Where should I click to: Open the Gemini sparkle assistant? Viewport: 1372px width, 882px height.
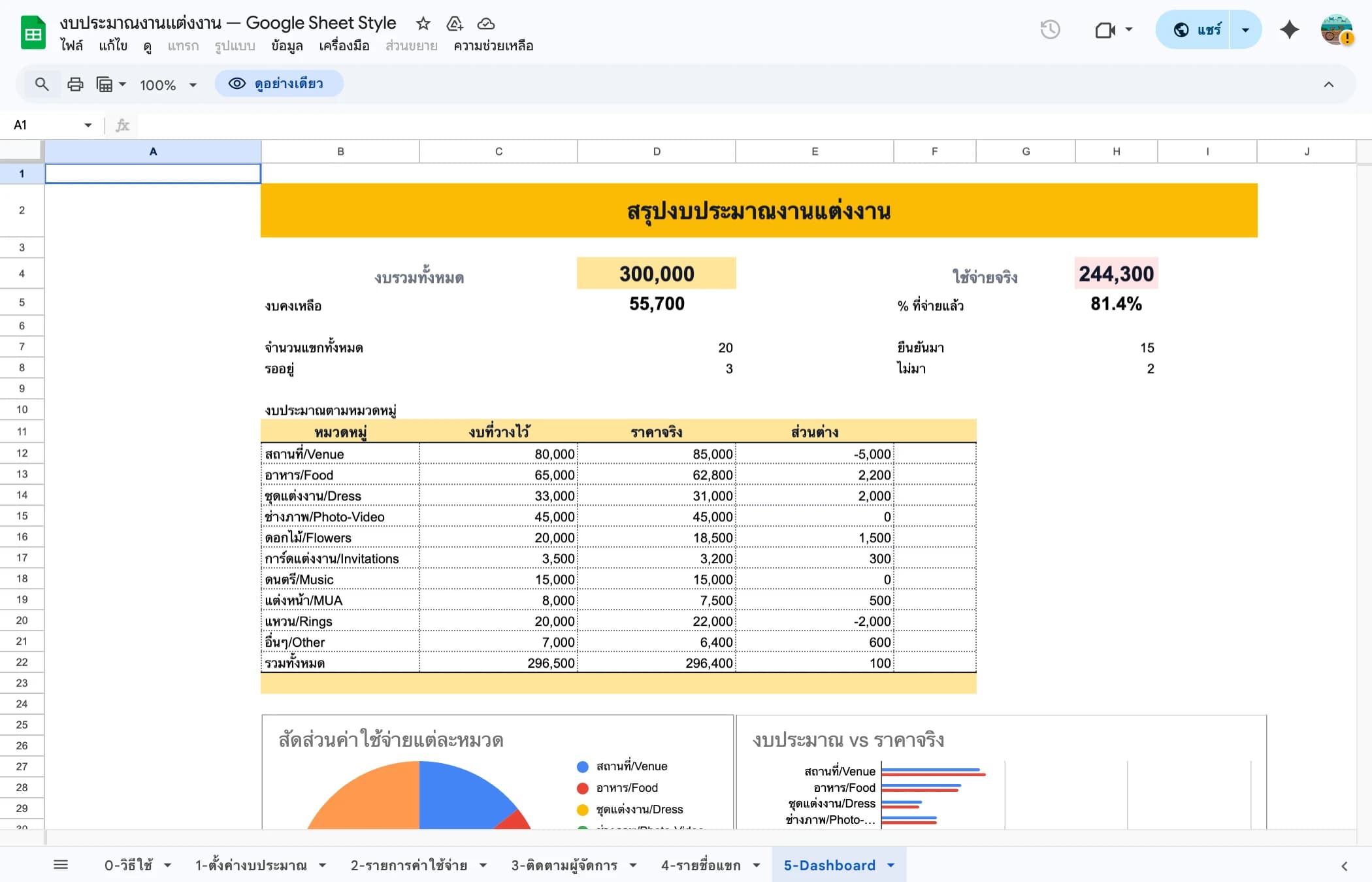[x=1289, y=29]
